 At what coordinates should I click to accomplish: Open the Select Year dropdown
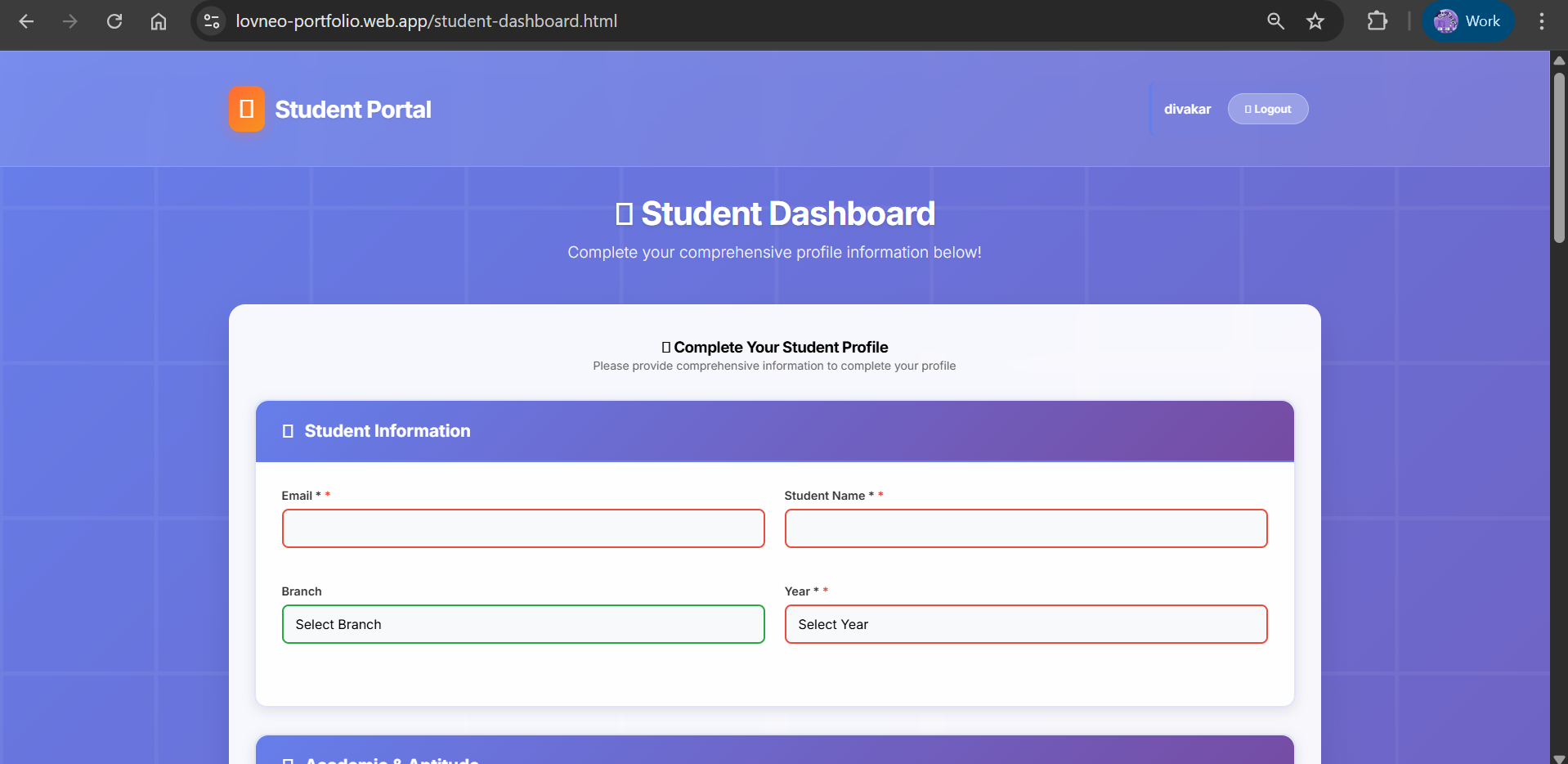(x=1025, y=624)
